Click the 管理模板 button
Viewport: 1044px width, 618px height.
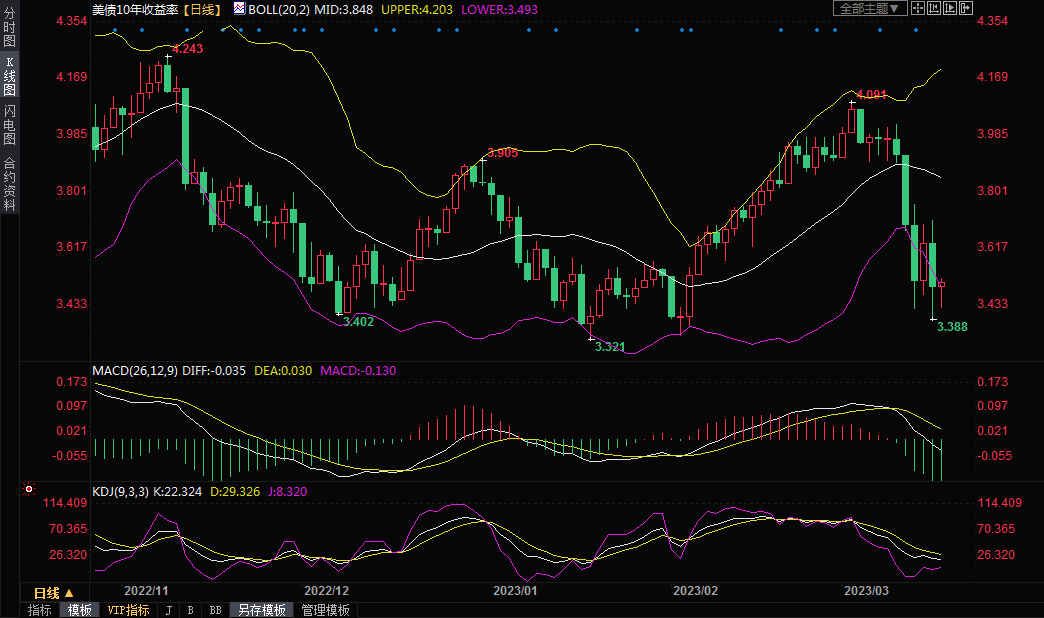point(326,610)
